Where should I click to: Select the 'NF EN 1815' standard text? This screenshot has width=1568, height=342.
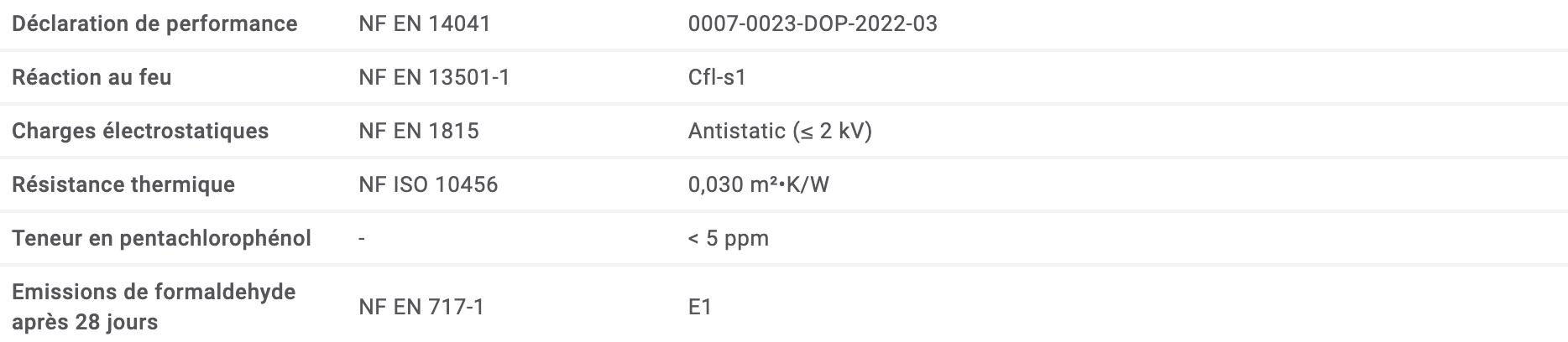point(418,131)
